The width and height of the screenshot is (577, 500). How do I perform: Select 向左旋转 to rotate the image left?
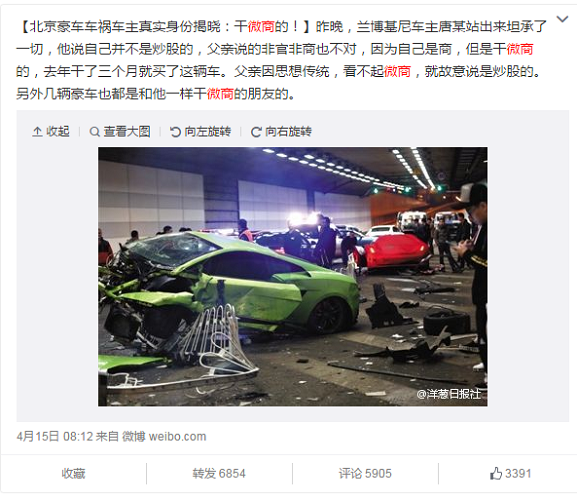tap(208, 132)
